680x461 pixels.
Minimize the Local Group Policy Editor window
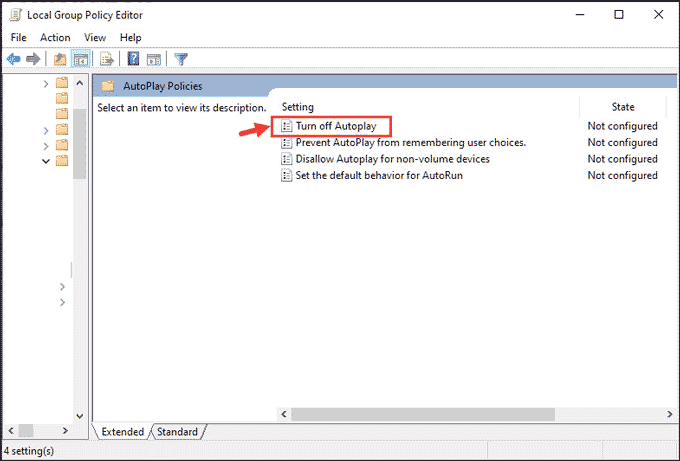(x=580, y=15)
